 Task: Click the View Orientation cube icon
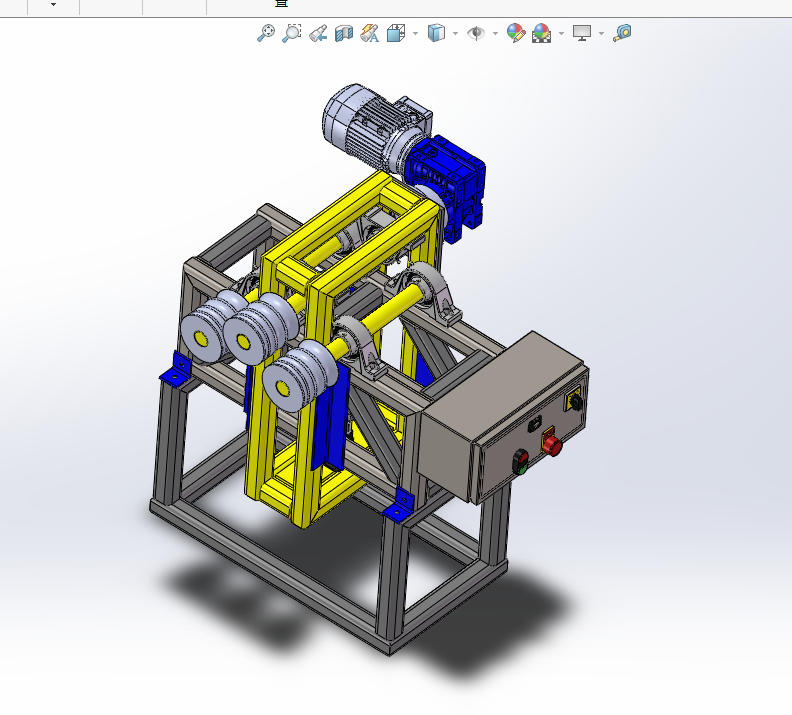tap(395, 33)
